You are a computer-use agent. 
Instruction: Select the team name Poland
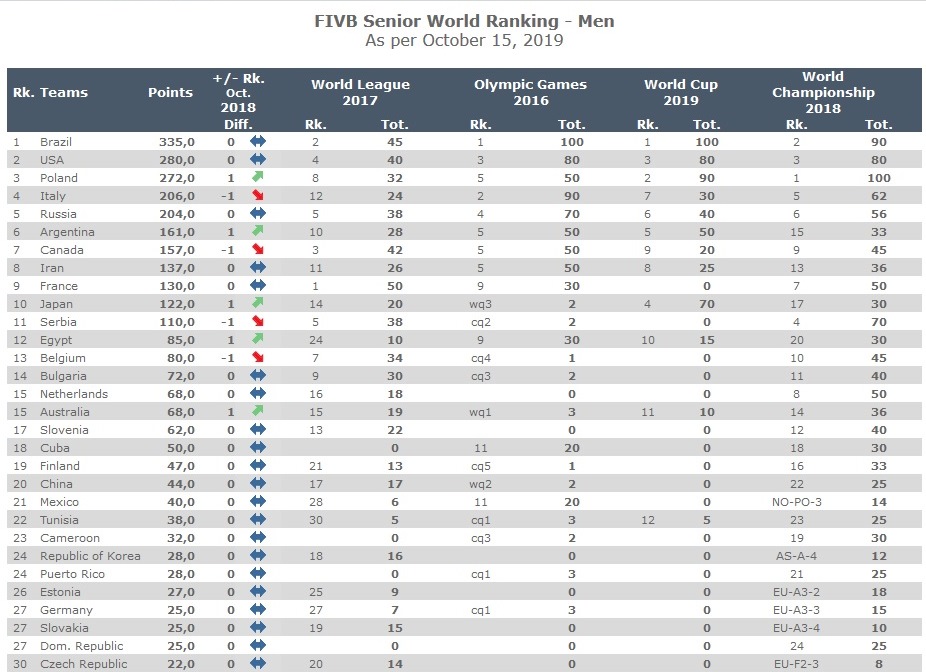point(58,178)
